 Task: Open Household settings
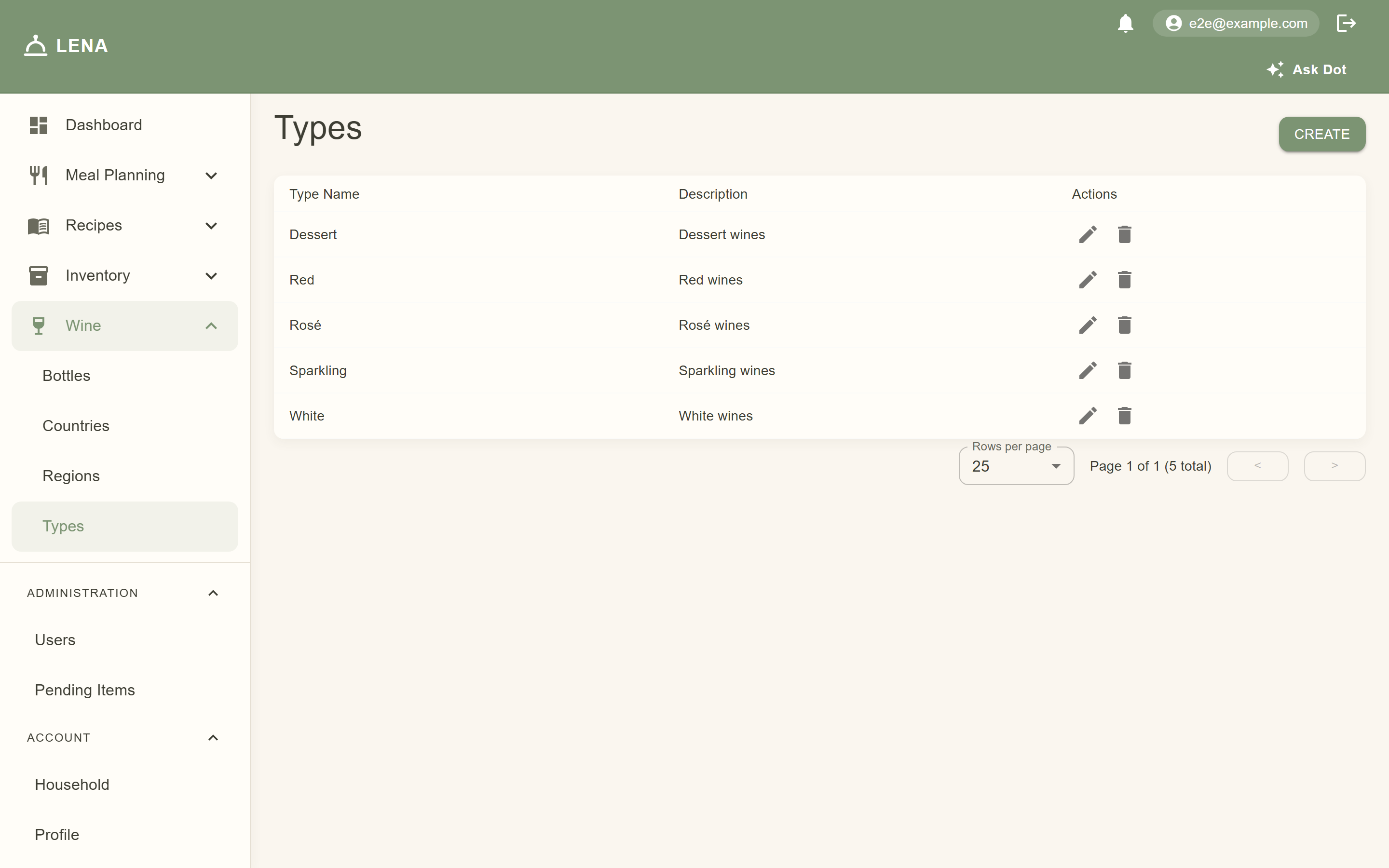click(124, 785)
